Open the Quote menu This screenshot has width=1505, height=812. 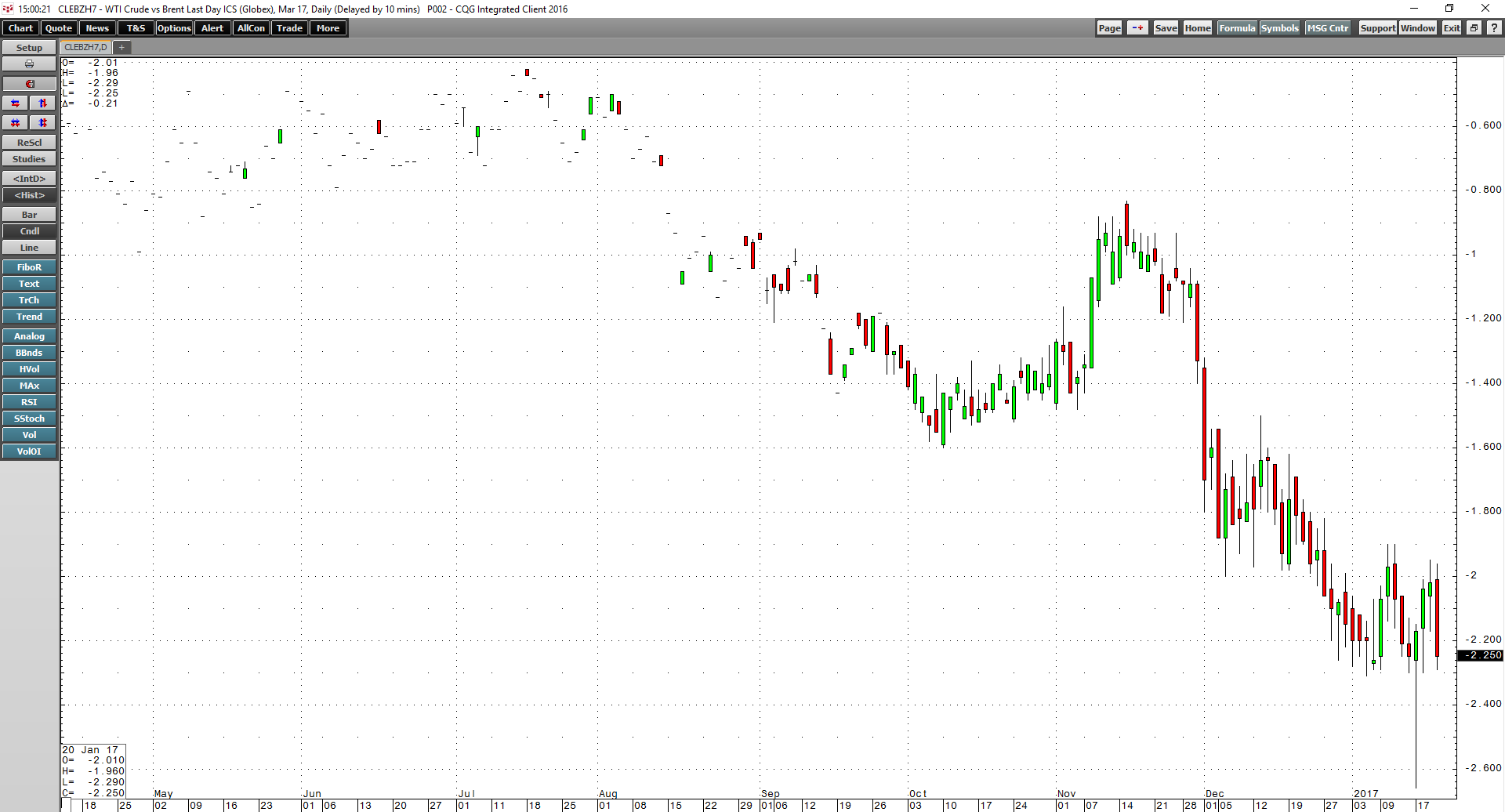[59, 28]
